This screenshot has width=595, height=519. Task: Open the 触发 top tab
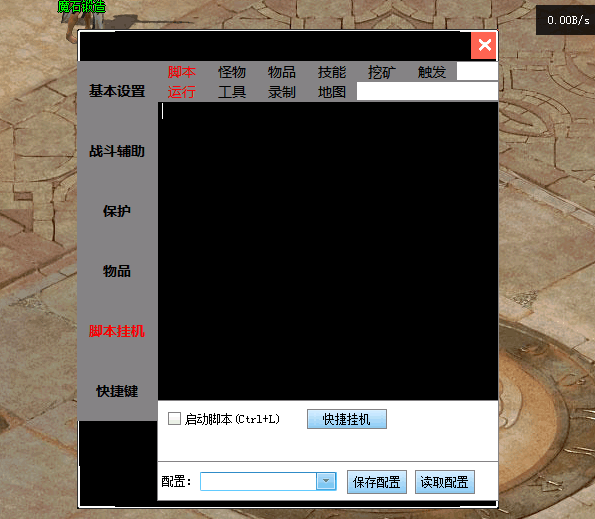(x=432, y=72)
